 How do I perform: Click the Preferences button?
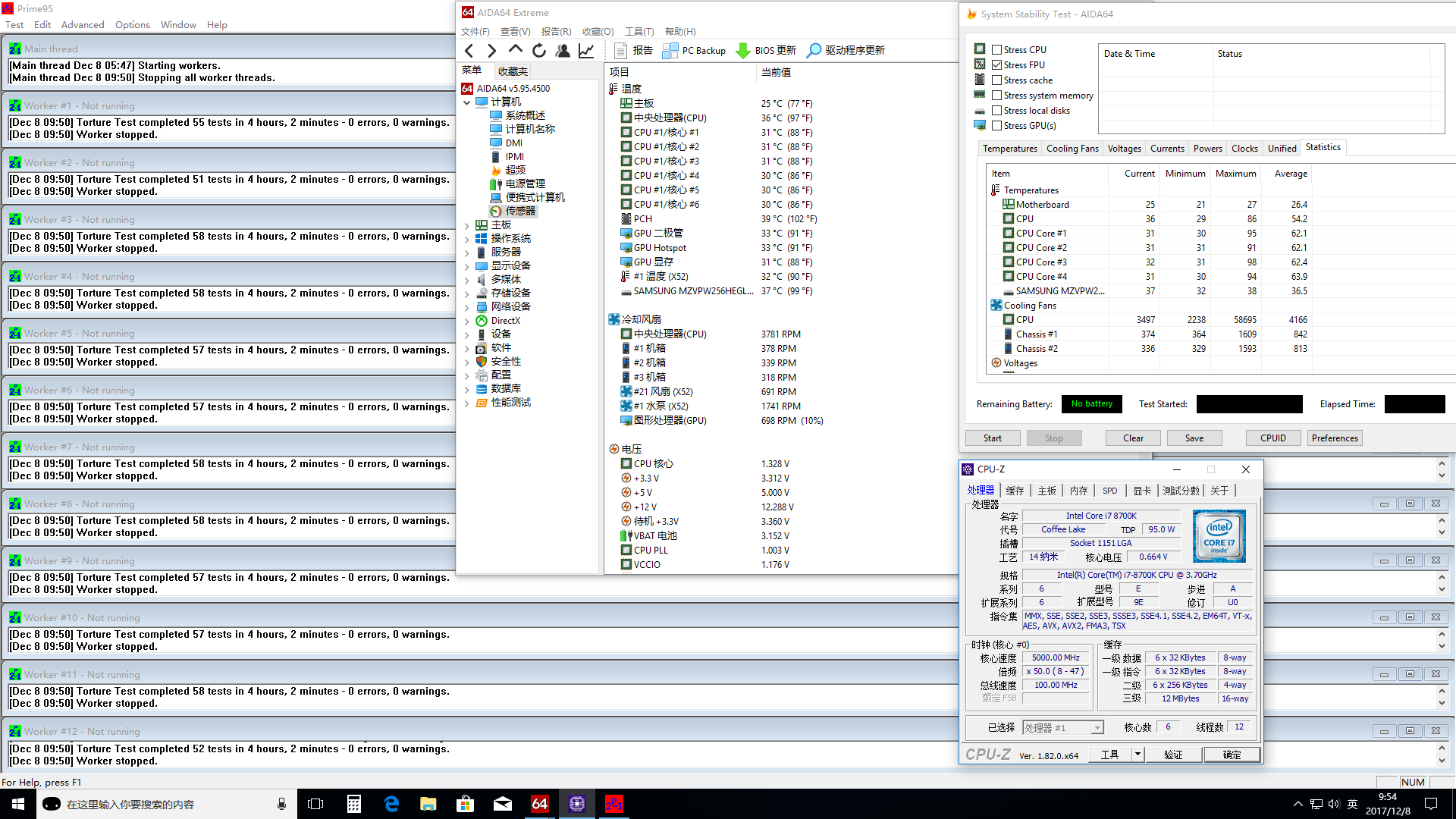1334,438
